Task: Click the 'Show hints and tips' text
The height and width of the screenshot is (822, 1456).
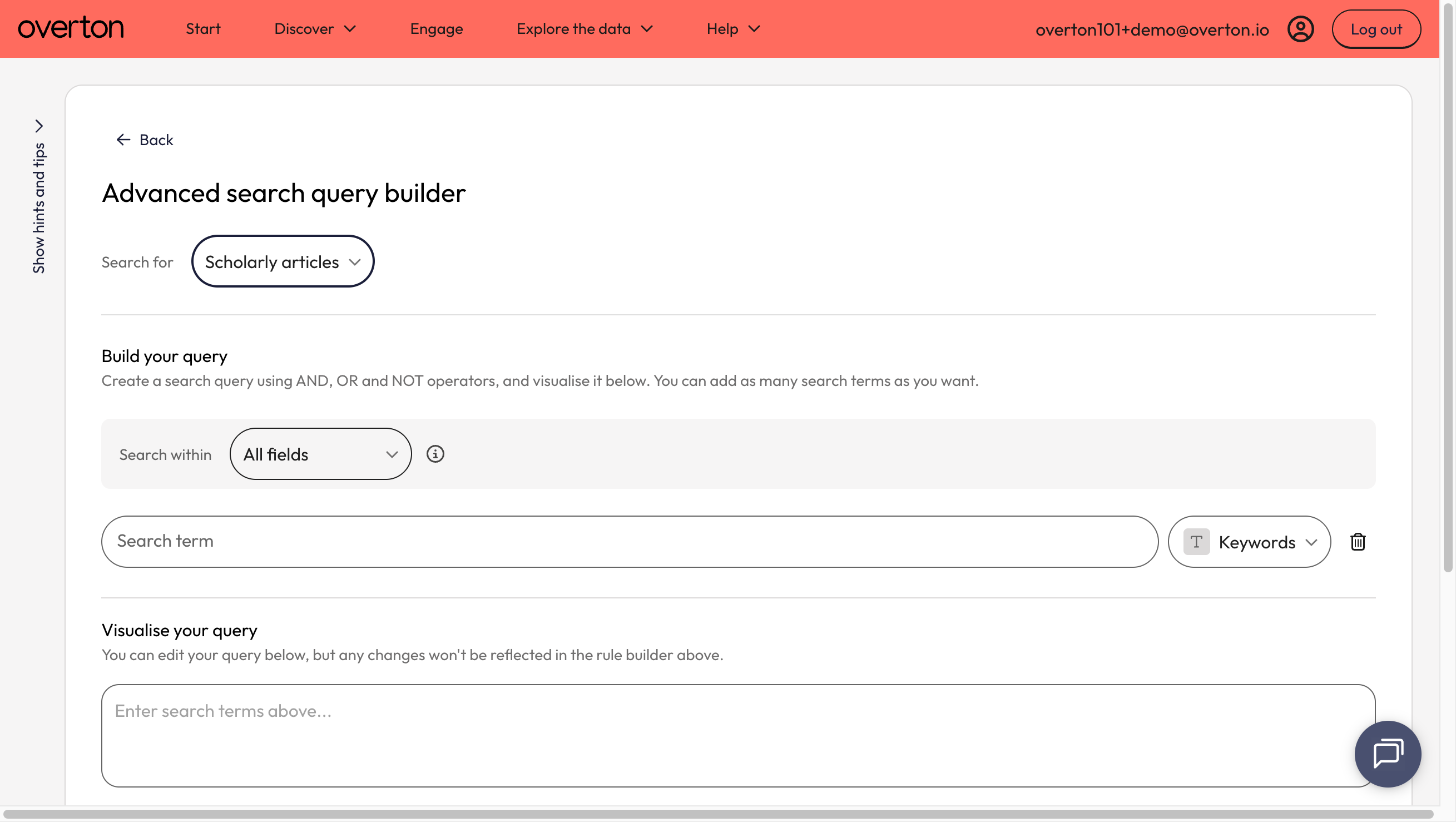Action: [38, 208]
